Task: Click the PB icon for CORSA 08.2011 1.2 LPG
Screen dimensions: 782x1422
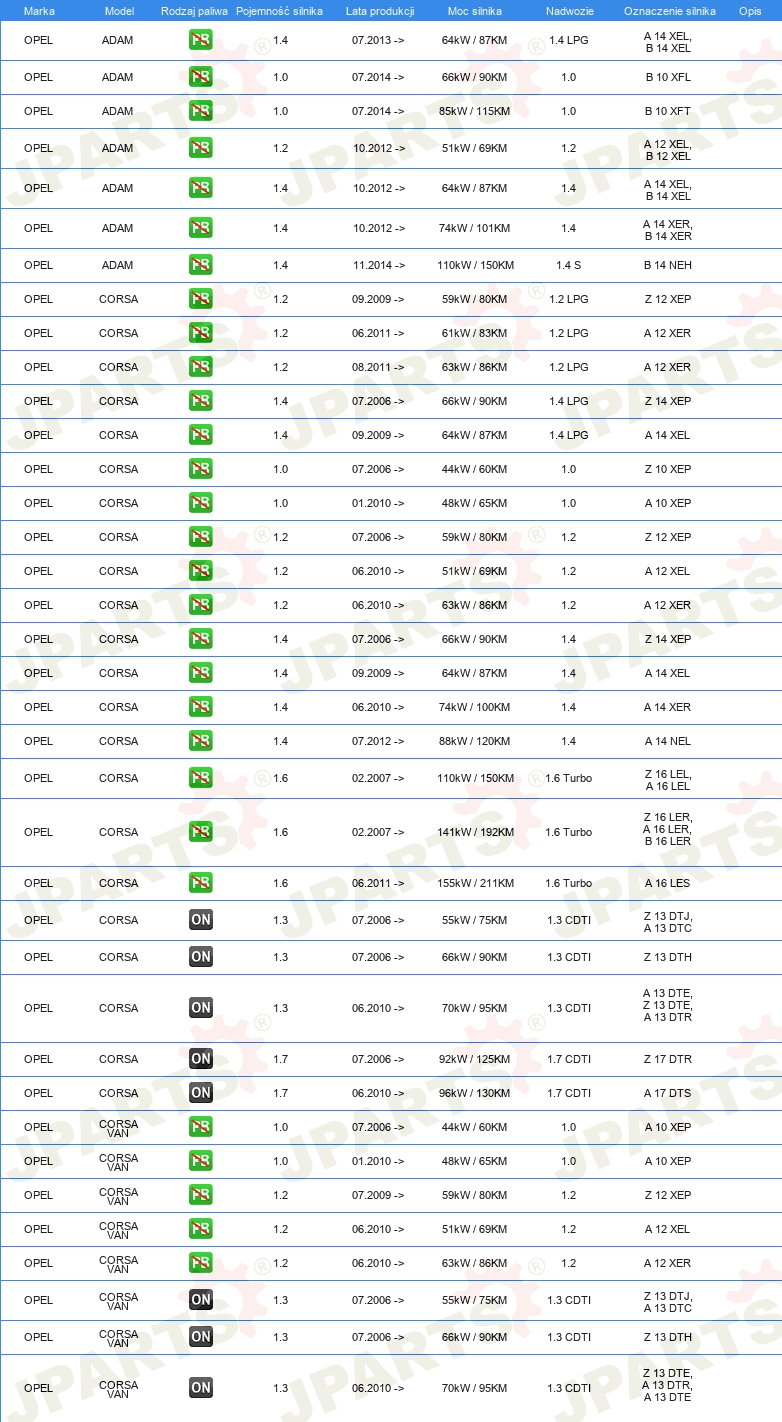Action: coord(200,367)
